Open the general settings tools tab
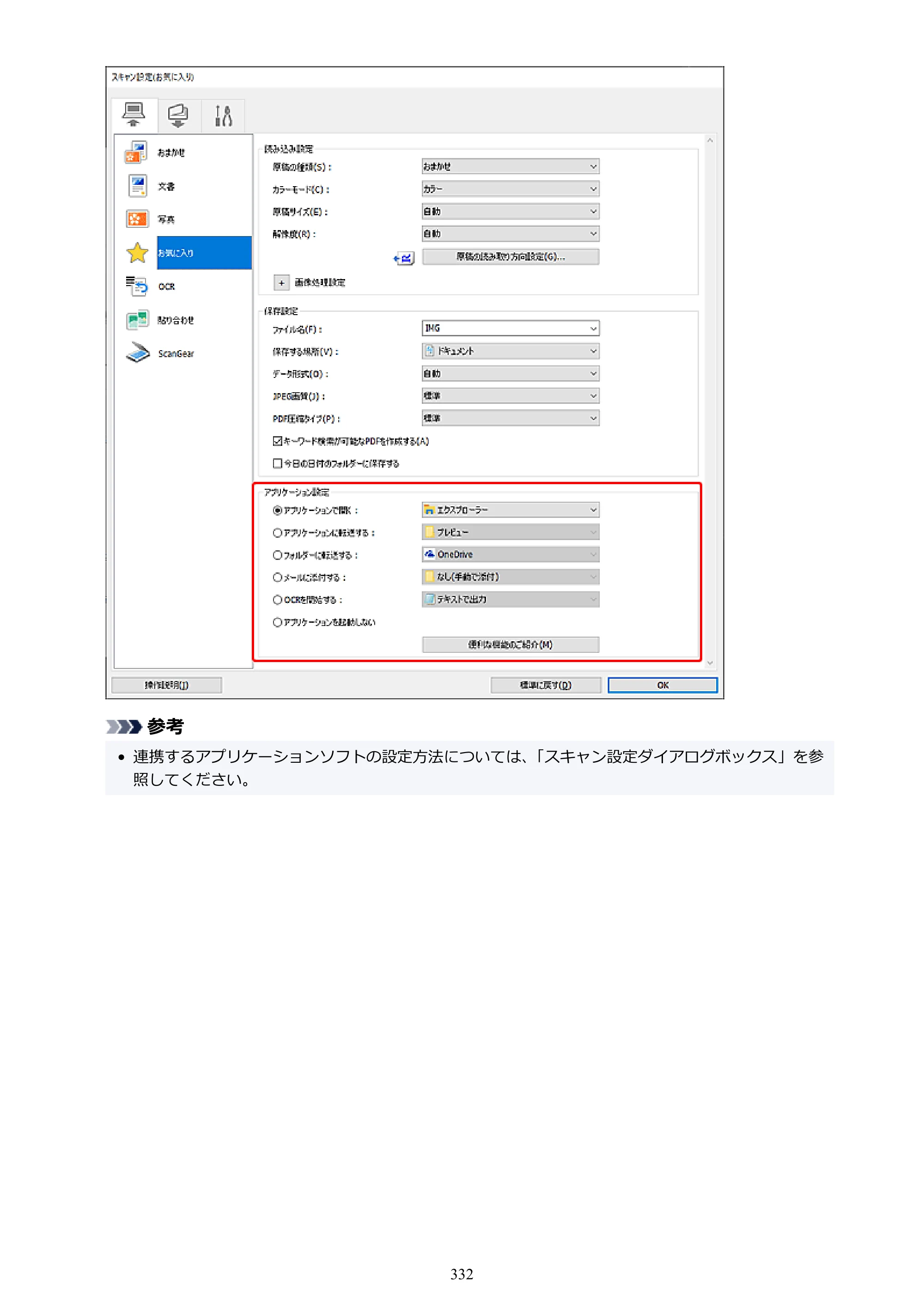The image size is (924, 1307). (x=223, y=116)
